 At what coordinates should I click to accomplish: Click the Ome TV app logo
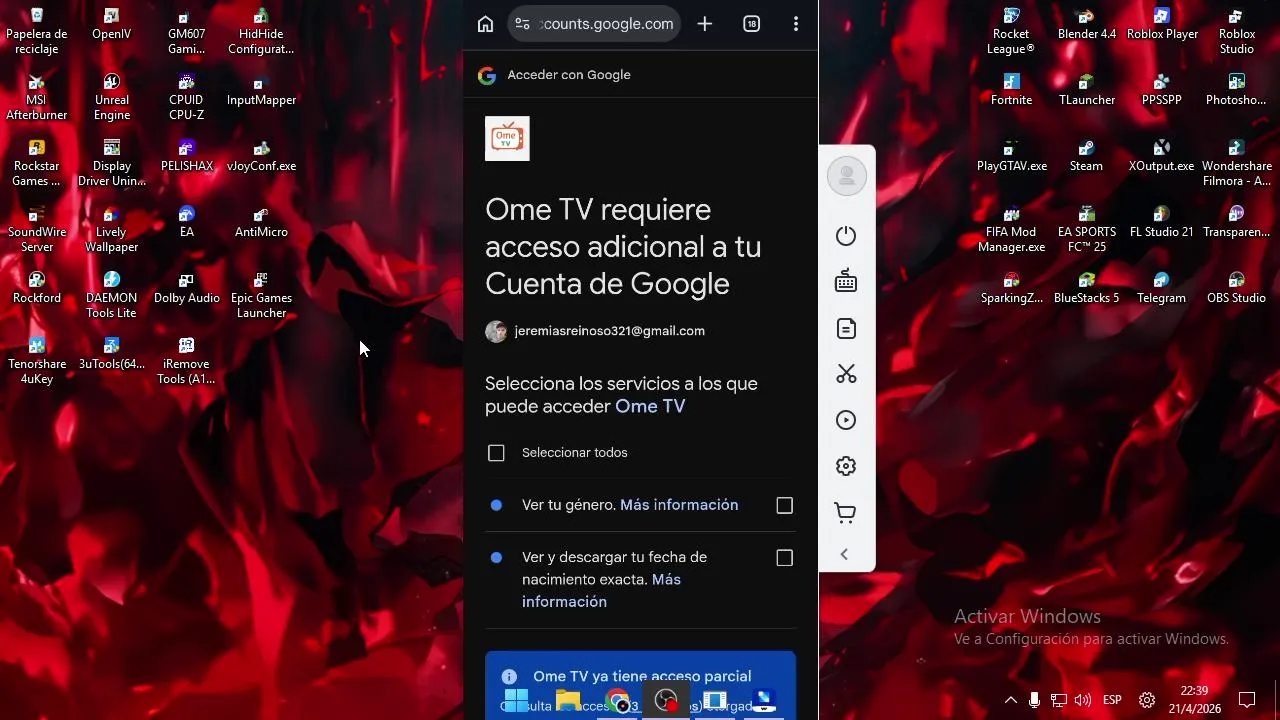[507, 138]
